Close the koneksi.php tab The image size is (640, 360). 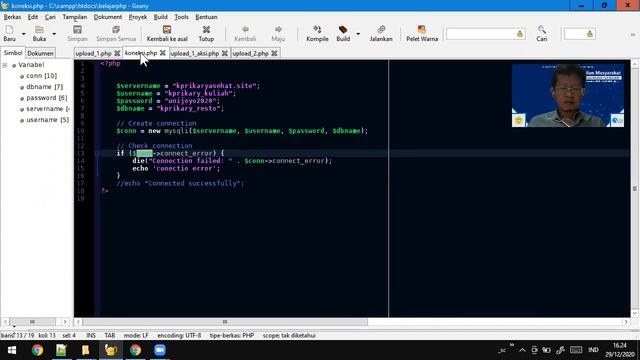(x=162, y=53)
